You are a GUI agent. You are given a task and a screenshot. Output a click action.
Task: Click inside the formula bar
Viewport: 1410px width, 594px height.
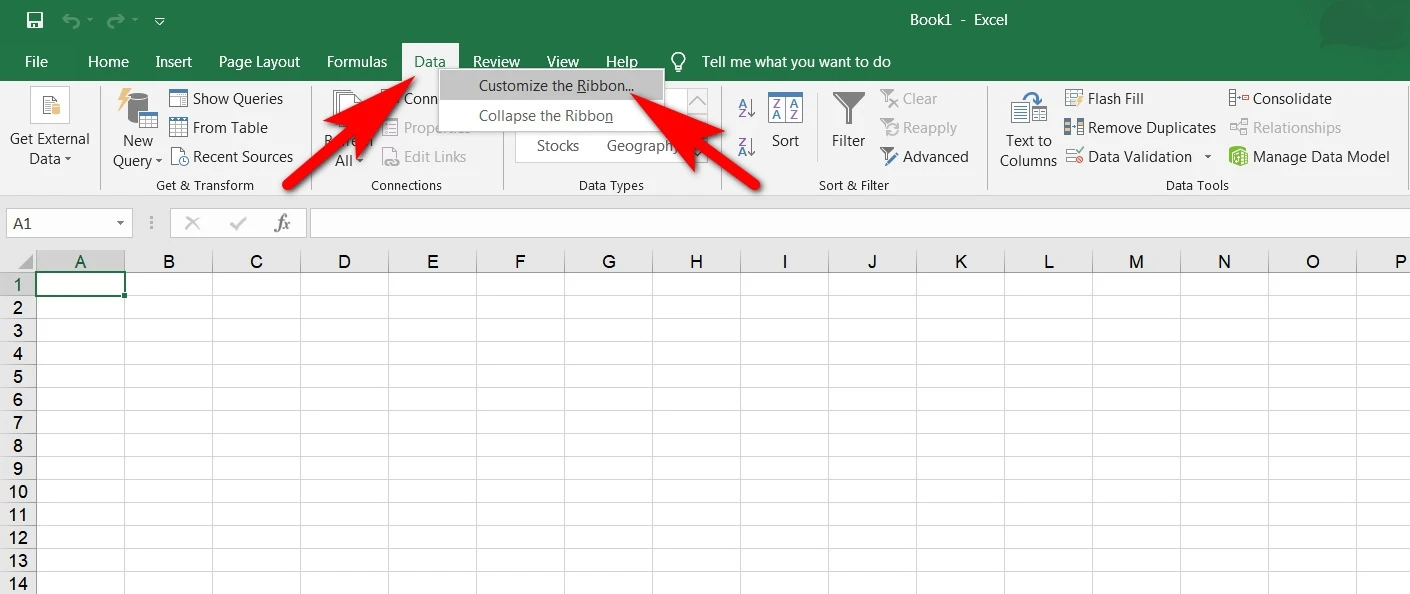pos(860,224)
